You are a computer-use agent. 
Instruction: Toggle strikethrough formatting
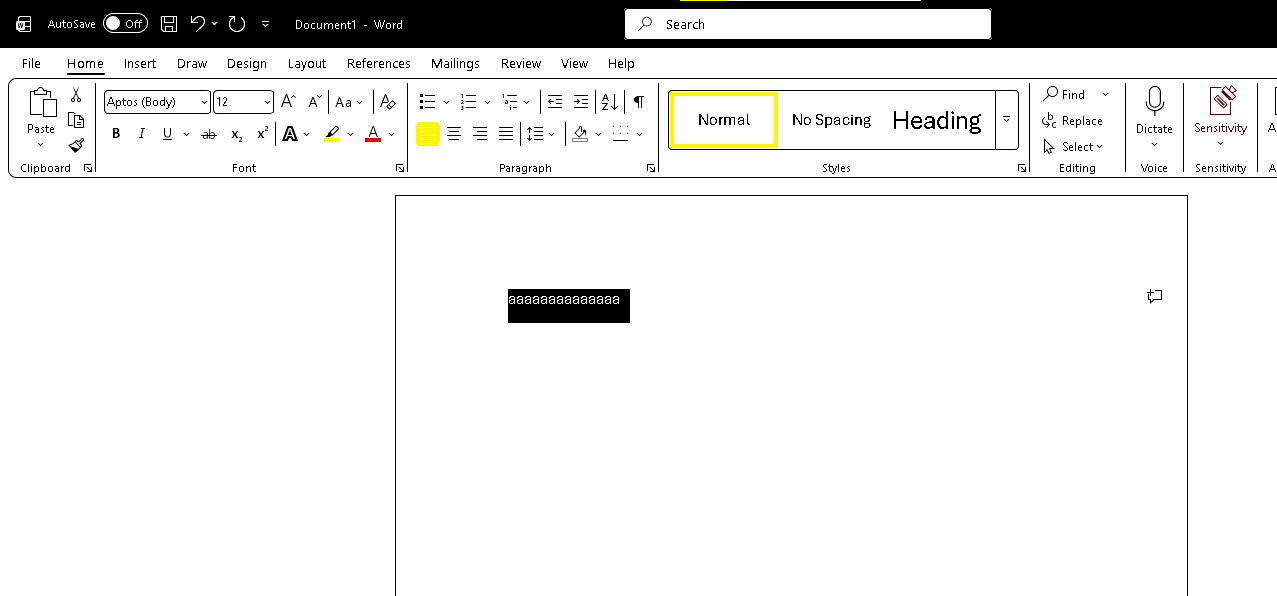[209, 134]
